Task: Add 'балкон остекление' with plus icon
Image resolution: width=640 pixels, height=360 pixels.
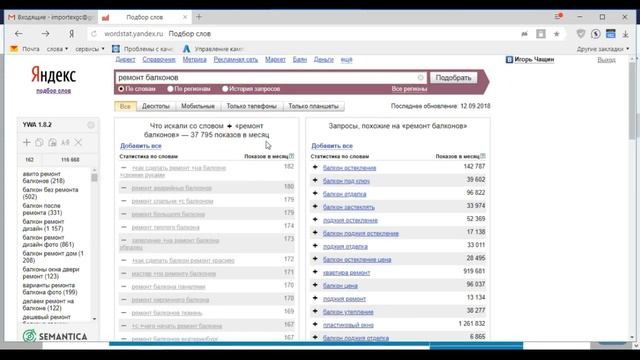Action: [315, 167]
